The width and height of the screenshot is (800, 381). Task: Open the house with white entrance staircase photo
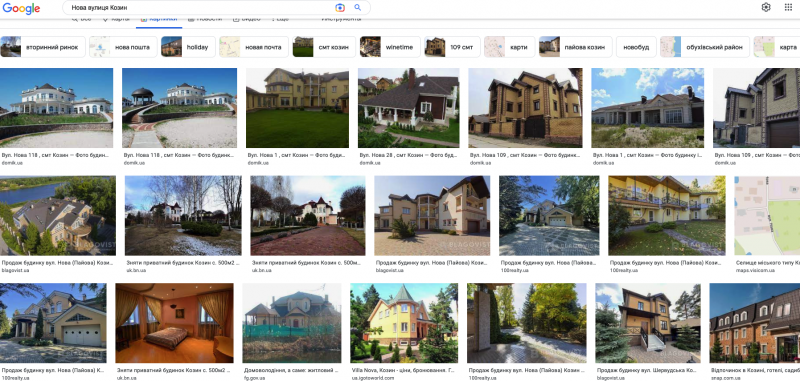pos(648,323)
